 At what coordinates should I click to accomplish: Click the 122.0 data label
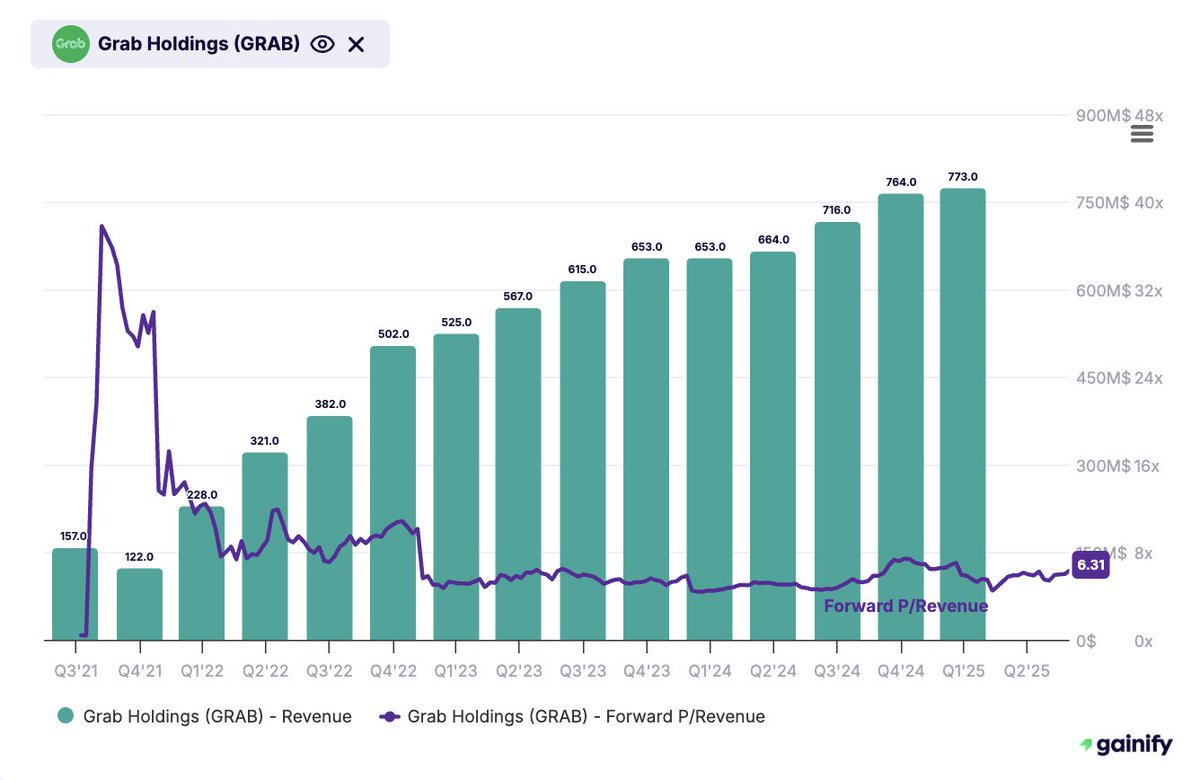point(139,557)
